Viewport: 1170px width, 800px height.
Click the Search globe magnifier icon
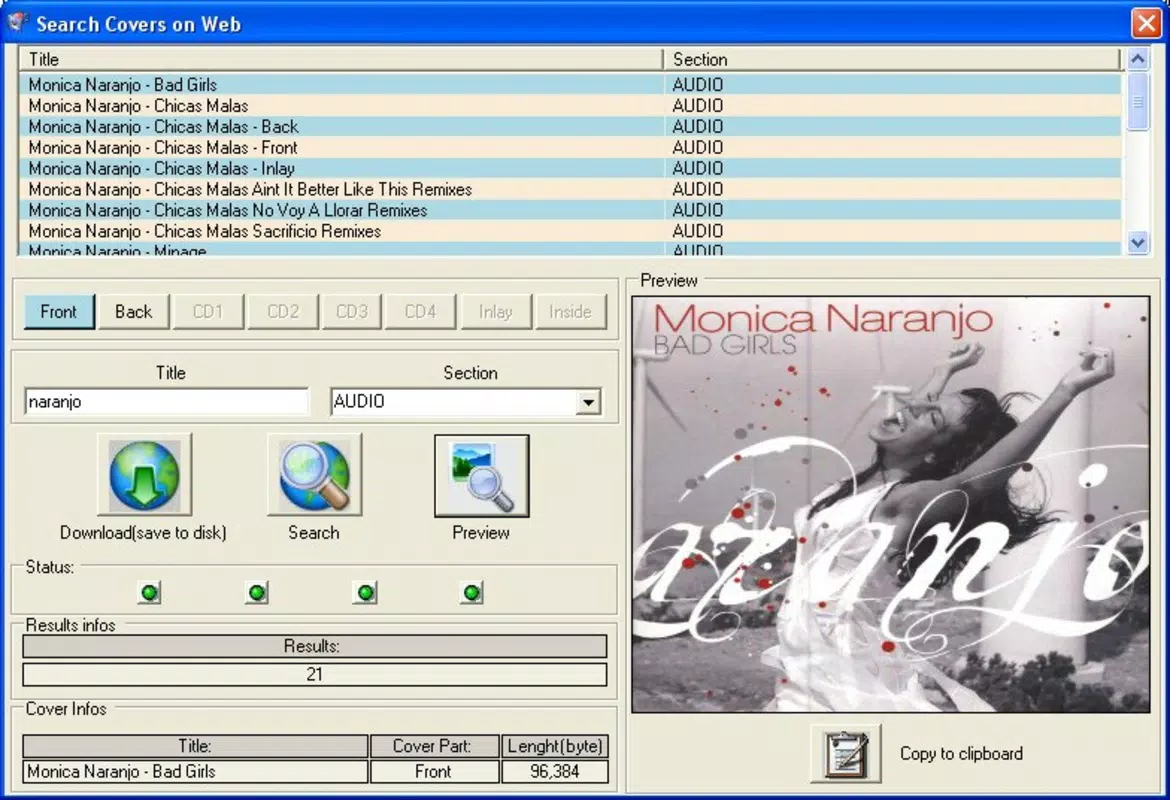(x=314, y=475)
